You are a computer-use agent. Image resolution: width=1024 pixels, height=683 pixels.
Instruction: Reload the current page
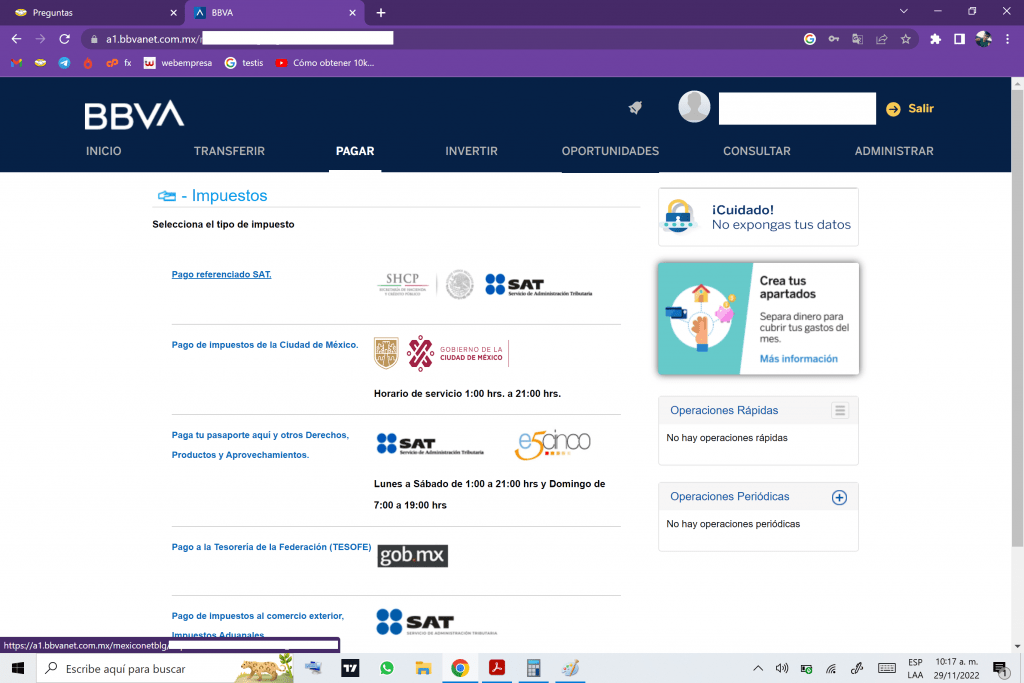pyautogui.click(x=64, y=39)
